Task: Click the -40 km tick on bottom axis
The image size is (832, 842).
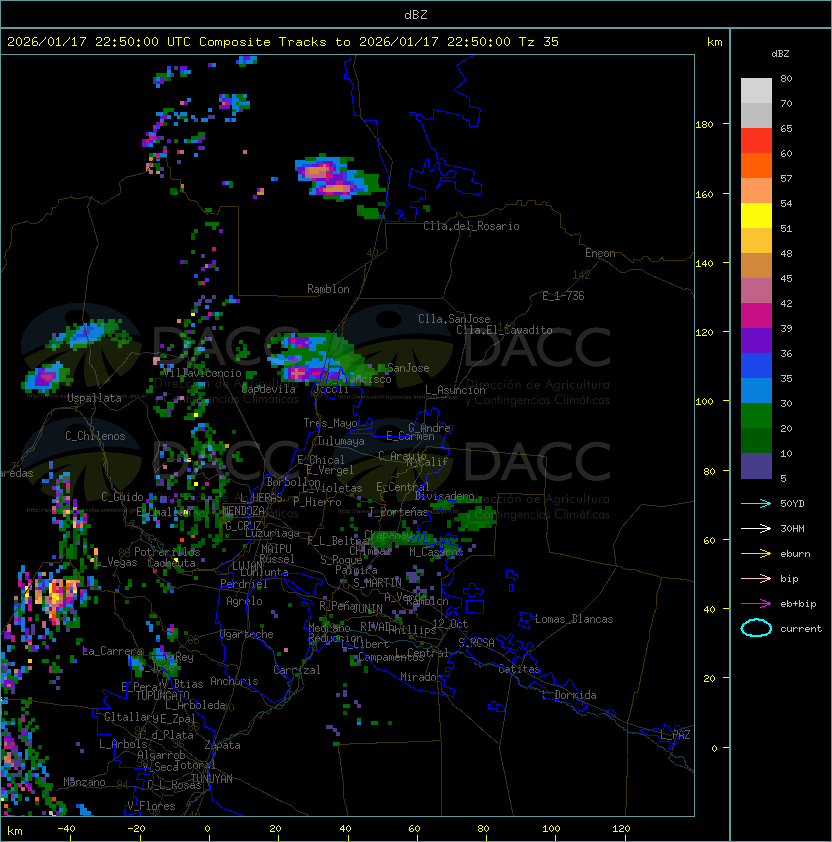Action: 66,829
